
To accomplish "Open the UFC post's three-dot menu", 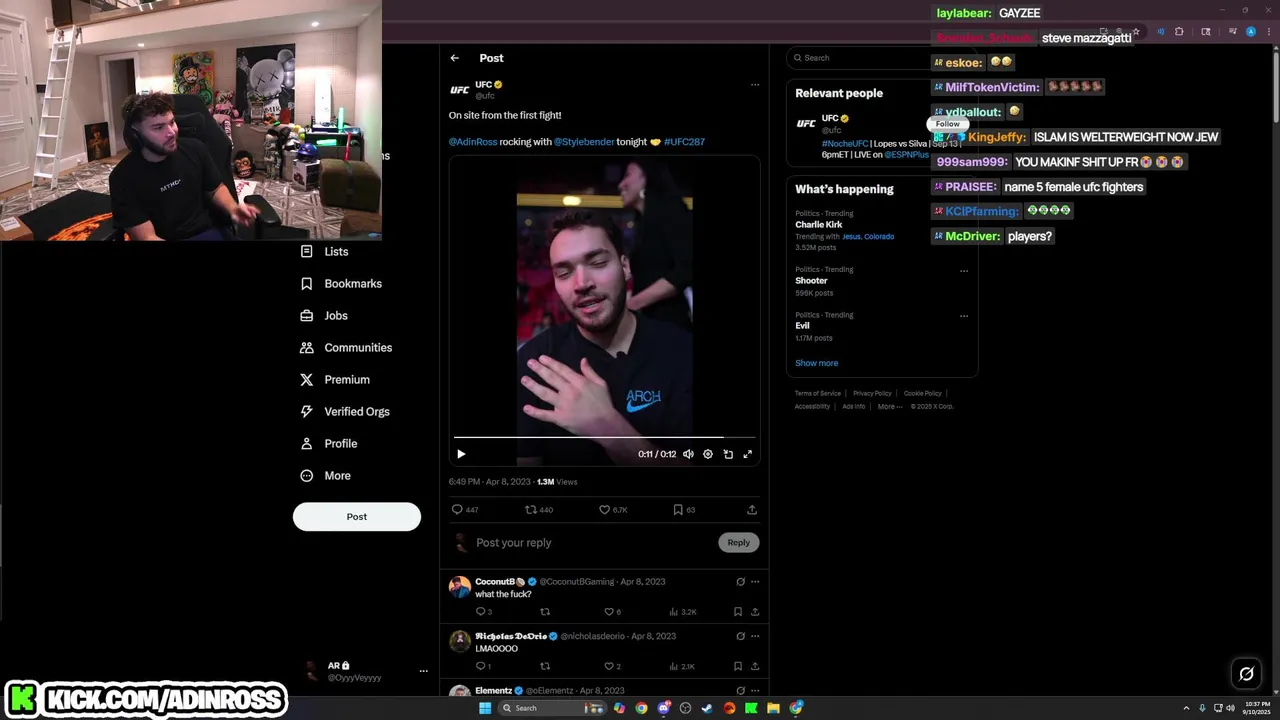I will pyautogui.click(x=755, y=85).
